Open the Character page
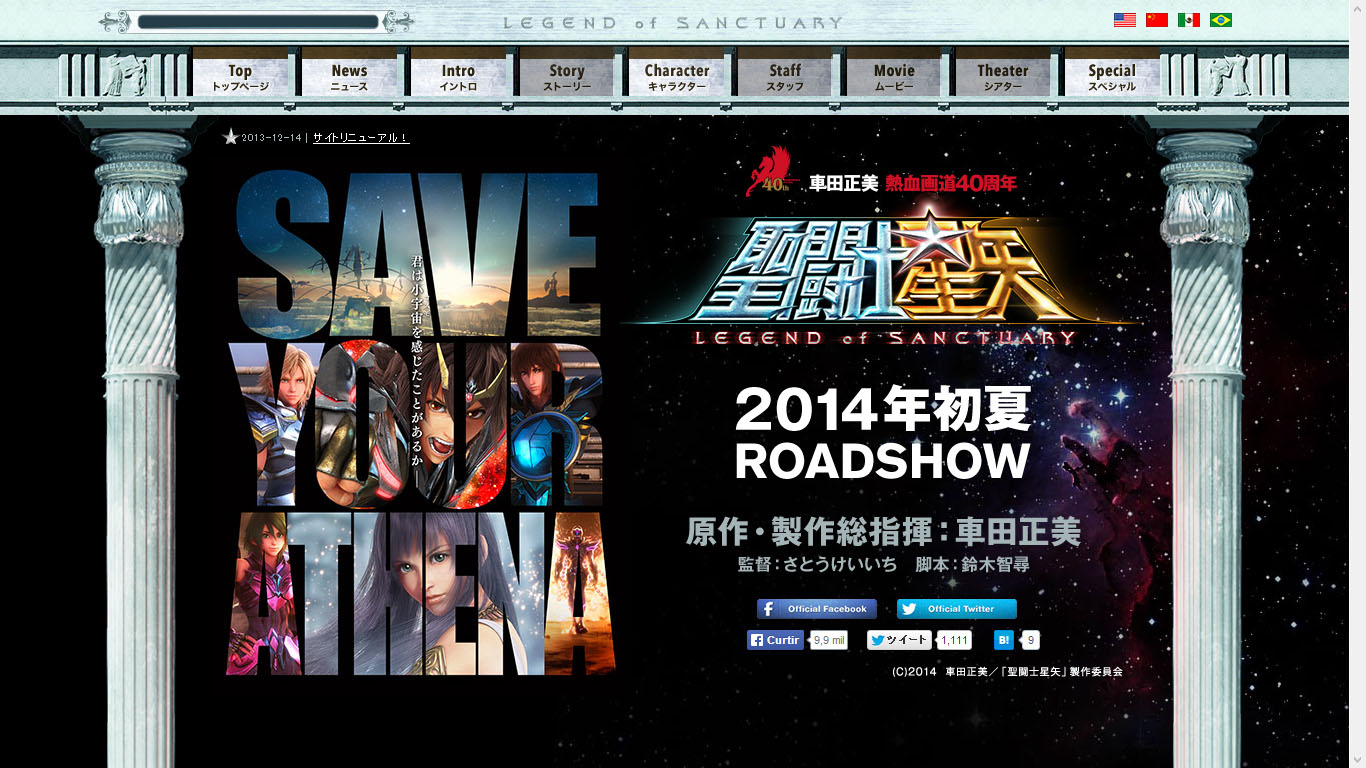The height and width of the screenshot is (768, 1366). (676, 76)
